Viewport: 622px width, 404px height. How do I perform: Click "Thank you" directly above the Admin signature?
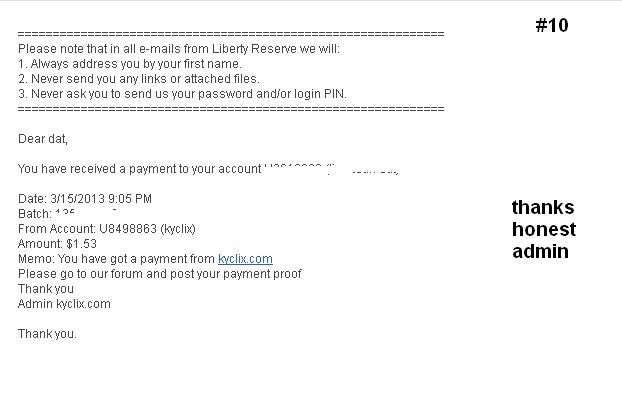pos(46,289)
